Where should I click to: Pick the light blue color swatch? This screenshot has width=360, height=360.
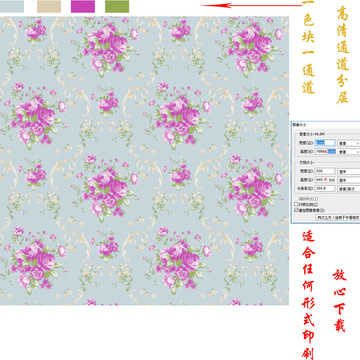(12, 6)
